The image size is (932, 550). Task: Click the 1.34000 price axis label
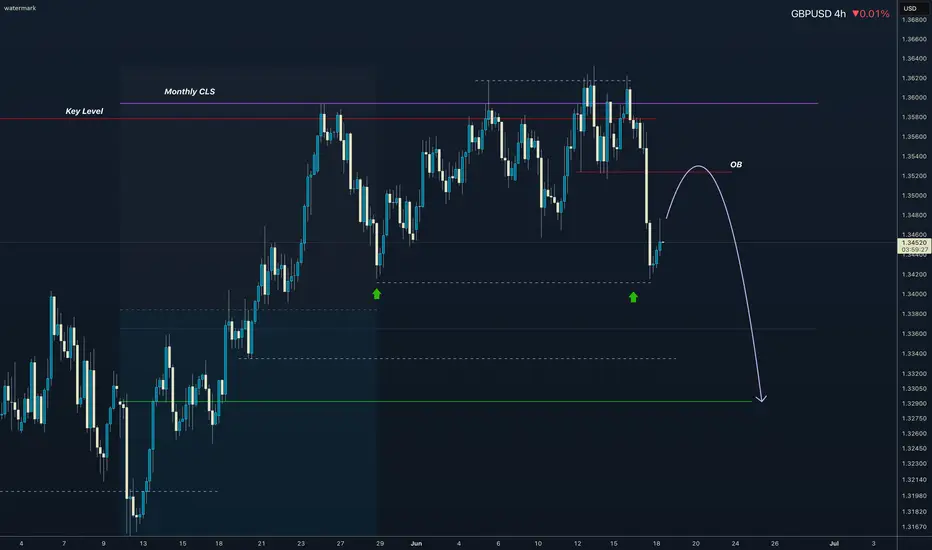coord(914,294)
